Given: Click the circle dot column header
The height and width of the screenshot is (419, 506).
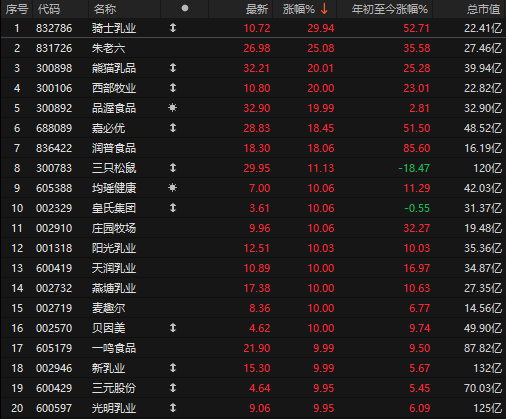Looking at the screenshot, I should pyautogui.click(x=185, y=9).
